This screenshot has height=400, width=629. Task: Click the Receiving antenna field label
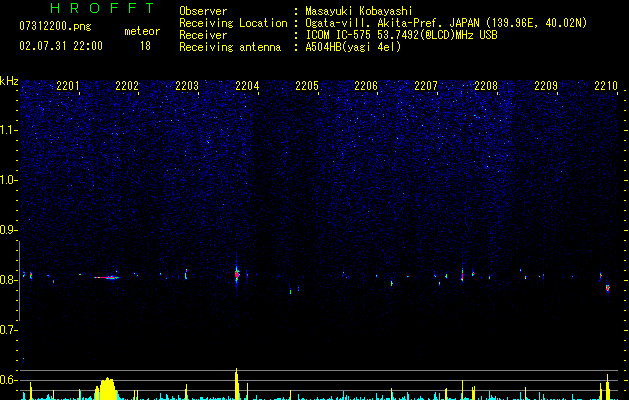point(230,47)
